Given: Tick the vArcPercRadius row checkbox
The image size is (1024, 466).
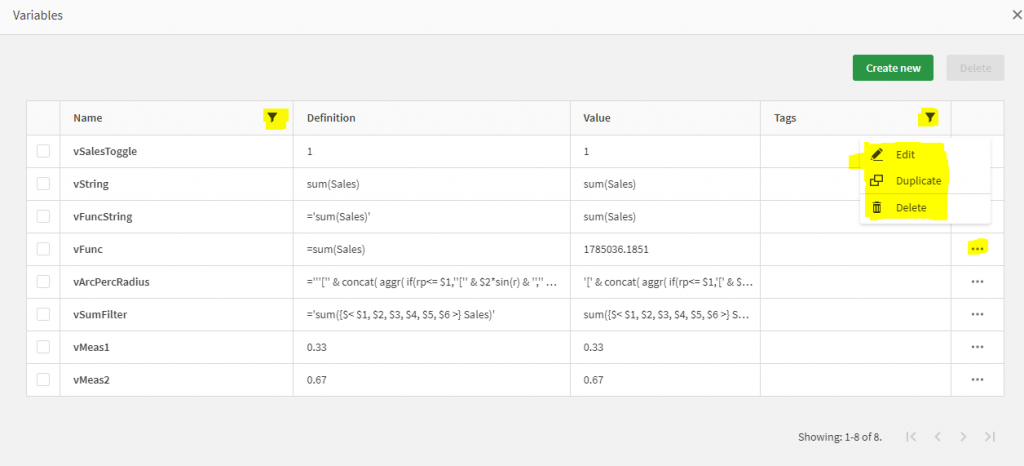Looking at the screenshot, I should pyautogui.click(x=43, y=281).
